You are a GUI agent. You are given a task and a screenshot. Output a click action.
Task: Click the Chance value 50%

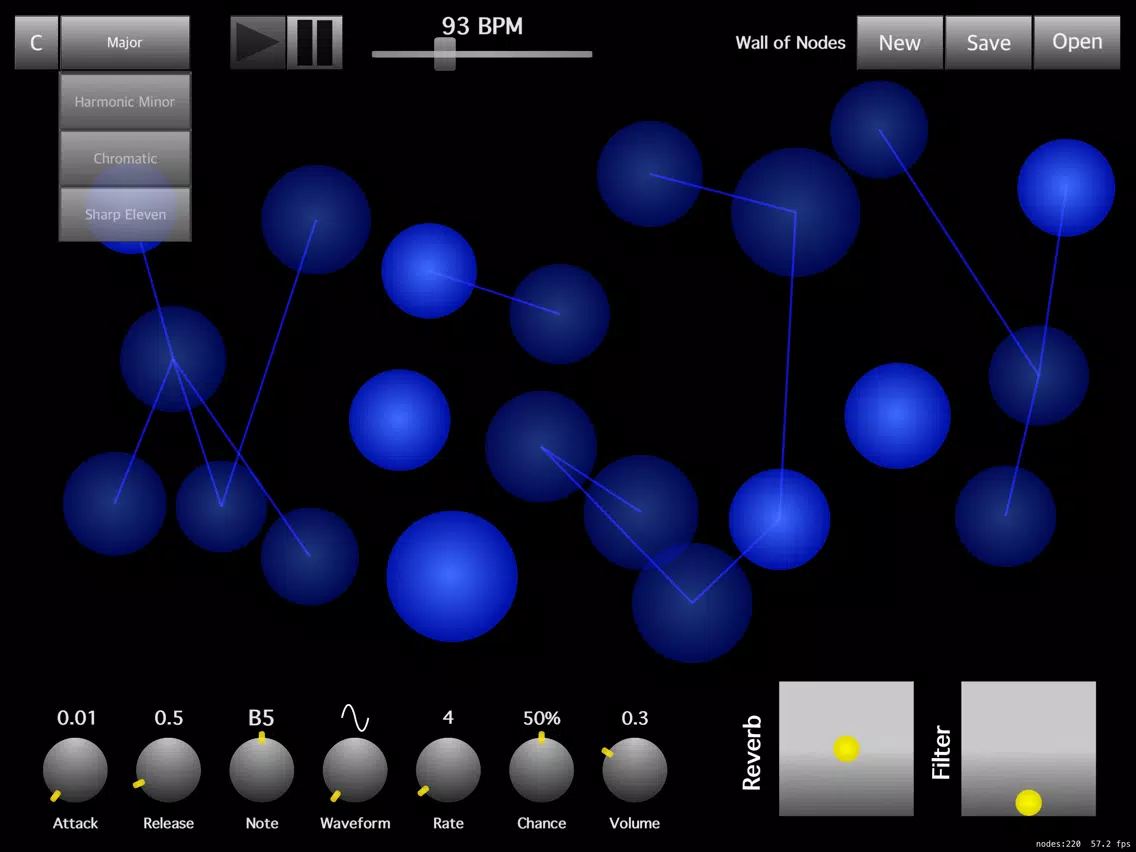542,718
